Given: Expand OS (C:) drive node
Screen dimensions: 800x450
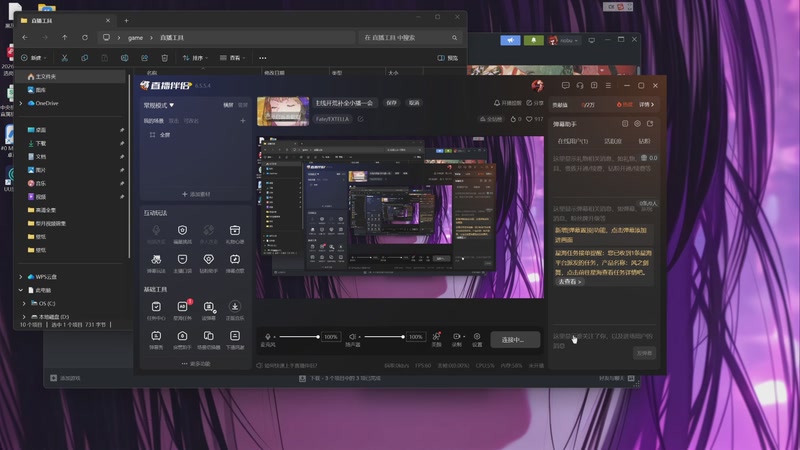Looking at the screenshot, I should 24,303.
